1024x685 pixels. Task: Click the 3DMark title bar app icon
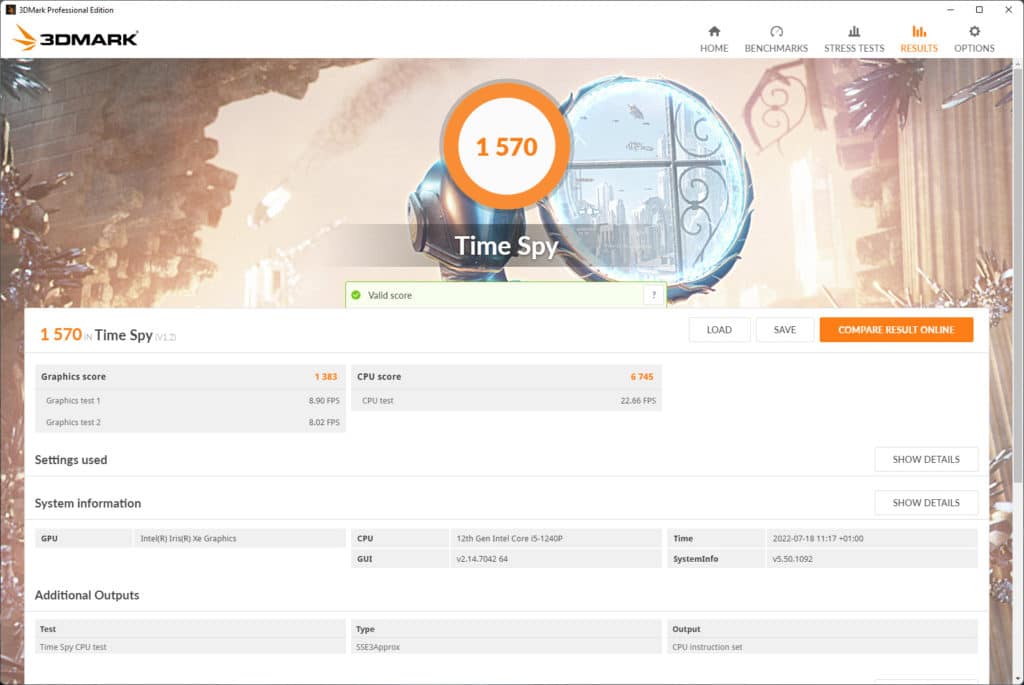pos(10,10)
